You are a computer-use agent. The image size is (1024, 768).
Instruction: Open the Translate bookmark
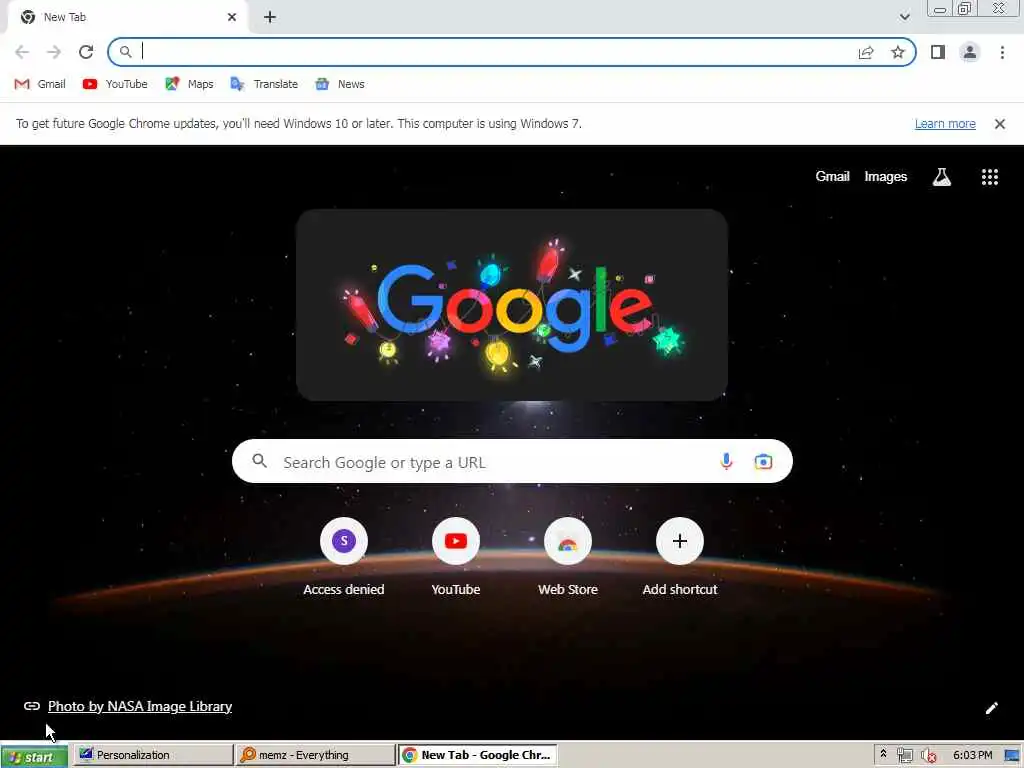(264, 84)
